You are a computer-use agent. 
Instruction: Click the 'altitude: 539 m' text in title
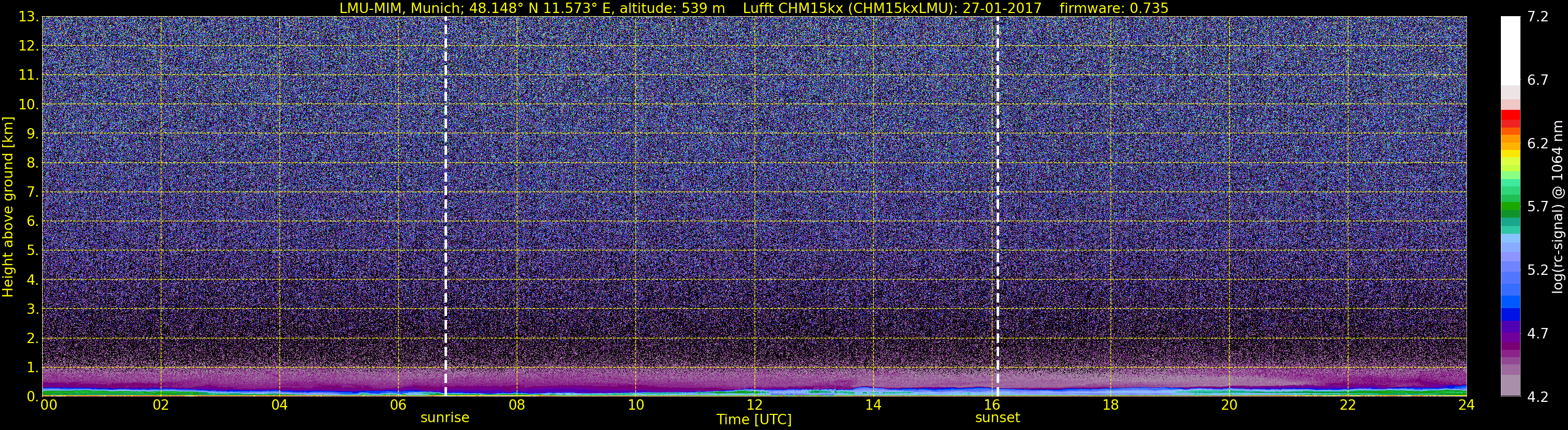673,8
